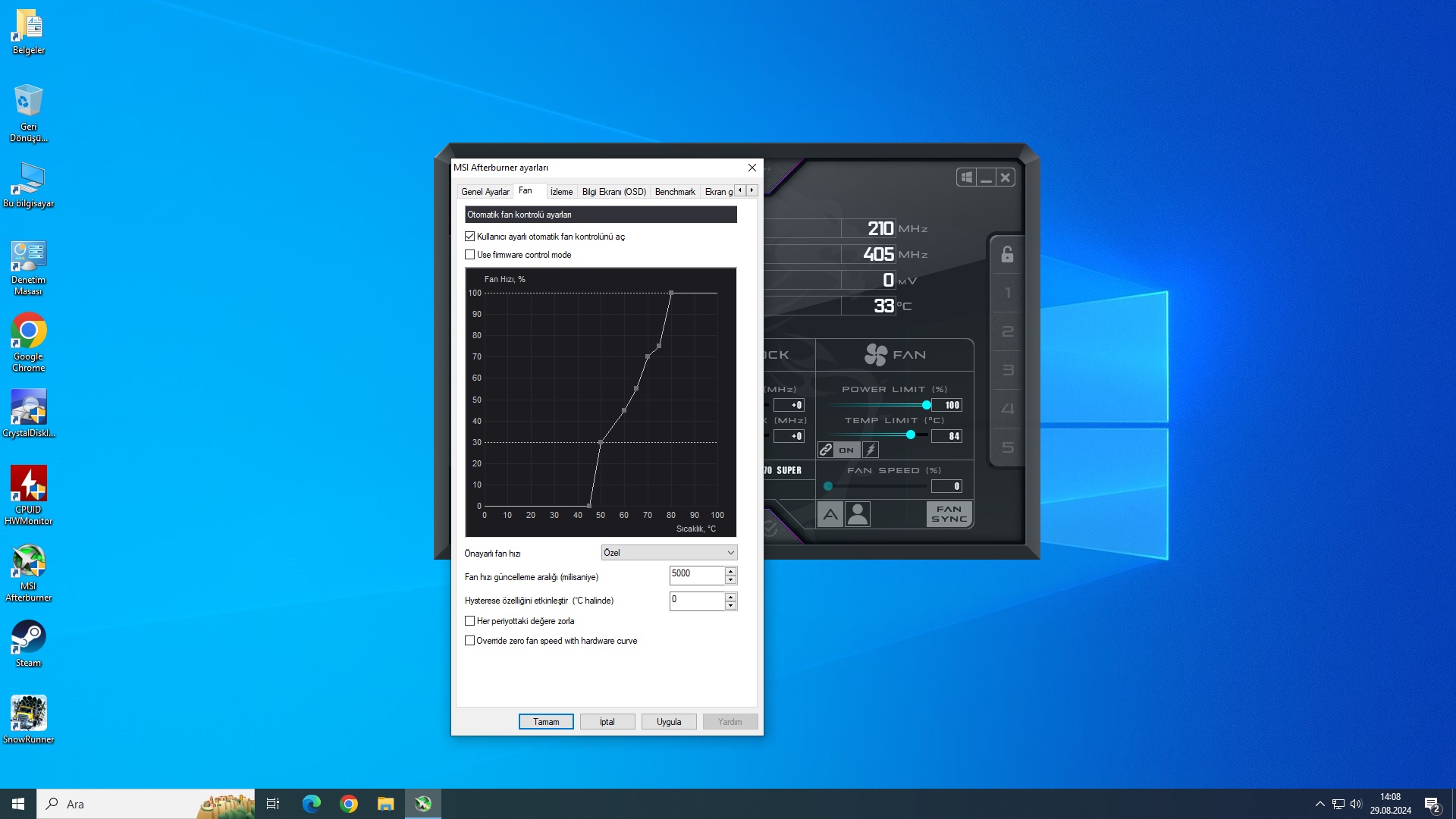Viewport: 1456px width, 819px height.
Task: Increase hysteresis value with up arrow
Action: [x=730, y=597]
